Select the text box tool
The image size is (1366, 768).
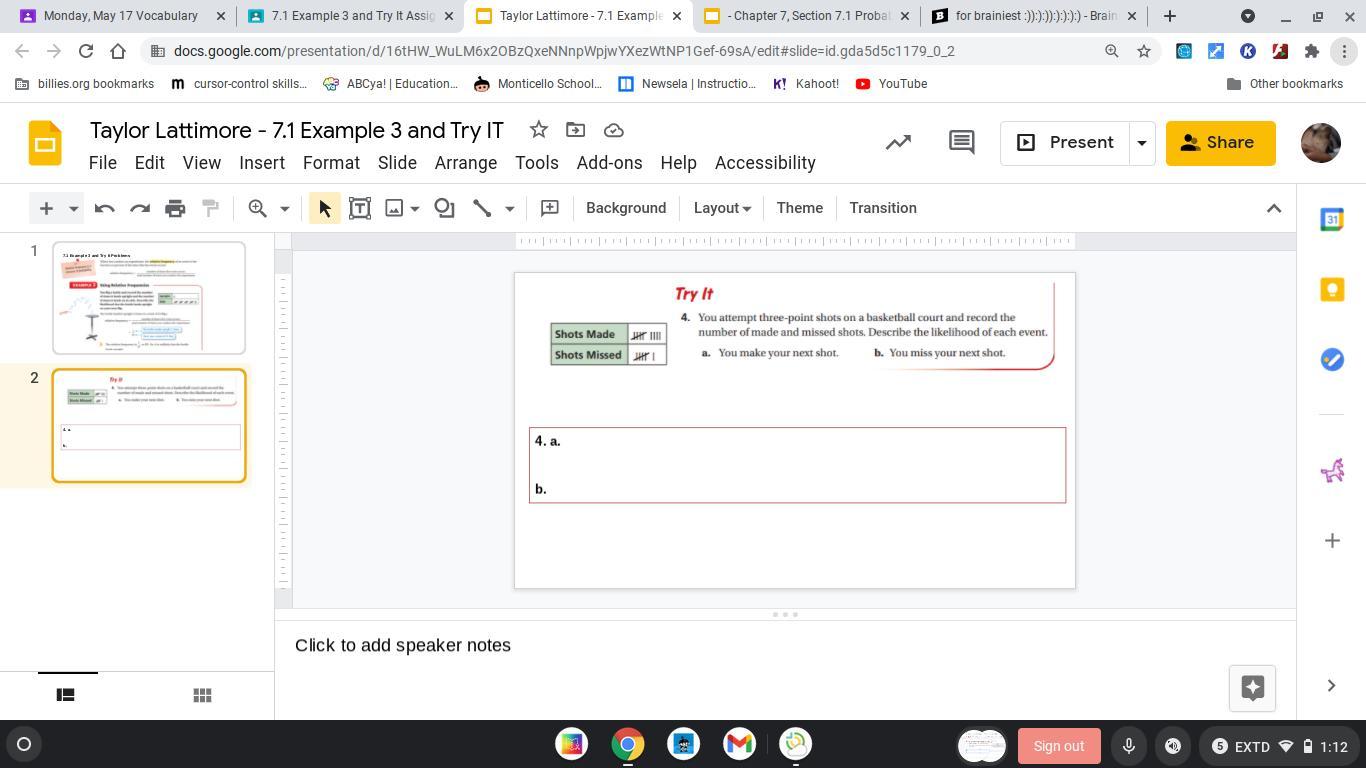pos(360,208)
